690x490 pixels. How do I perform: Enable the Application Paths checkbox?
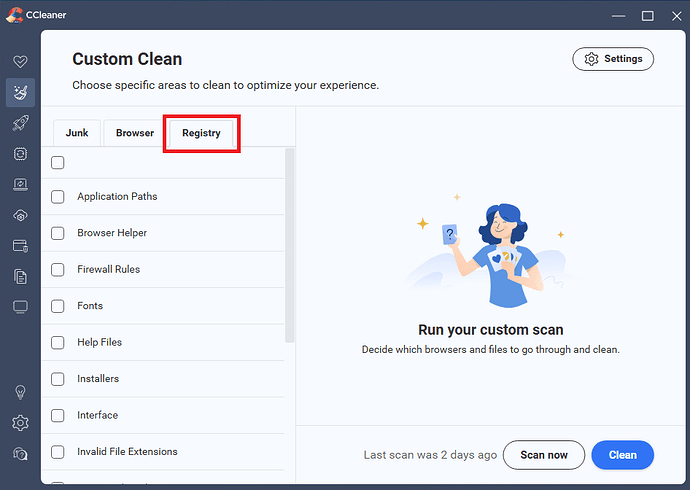58,197
